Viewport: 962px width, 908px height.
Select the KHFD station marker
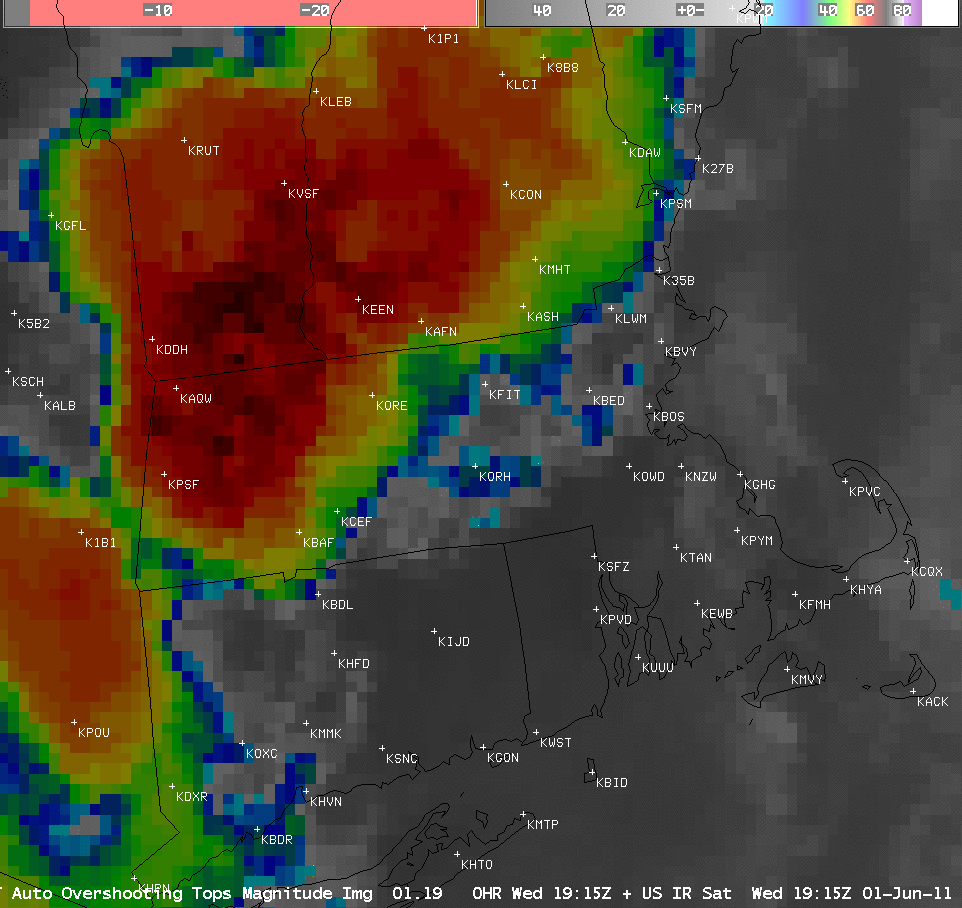point(334,653)
